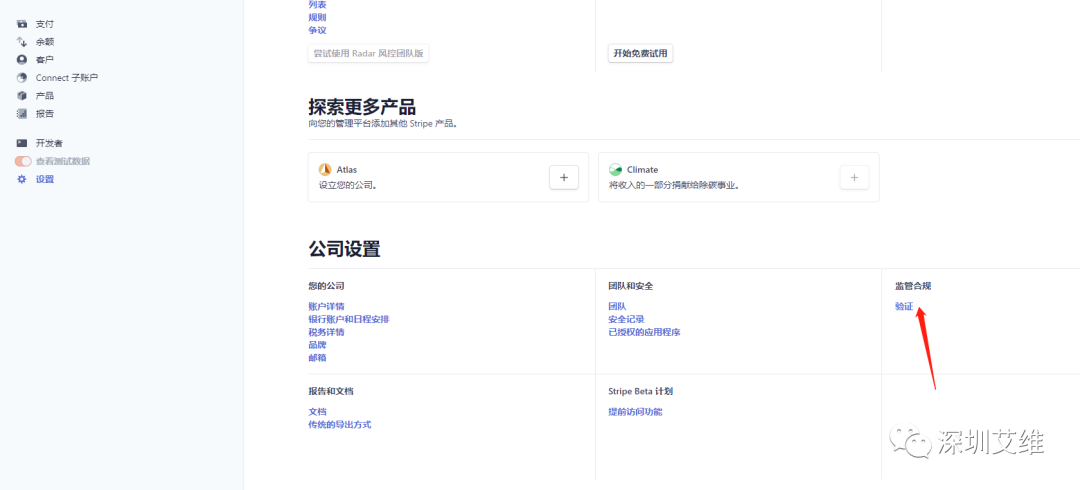Open 余额 in the sidebar
Image resolution: width=1080 pixels, height=490 pixels.
click(x=45, y=42)
